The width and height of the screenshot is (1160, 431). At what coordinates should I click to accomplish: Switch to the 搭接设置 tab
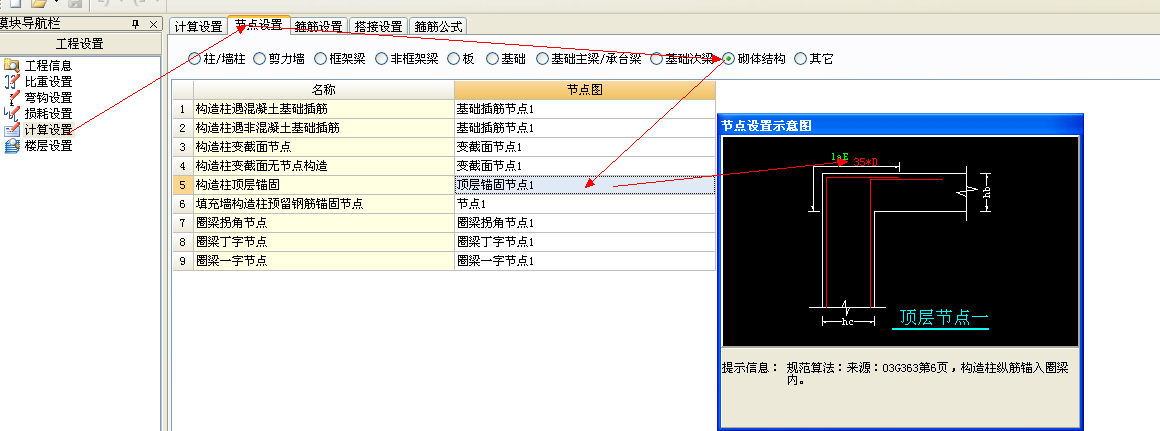[378, 27]
